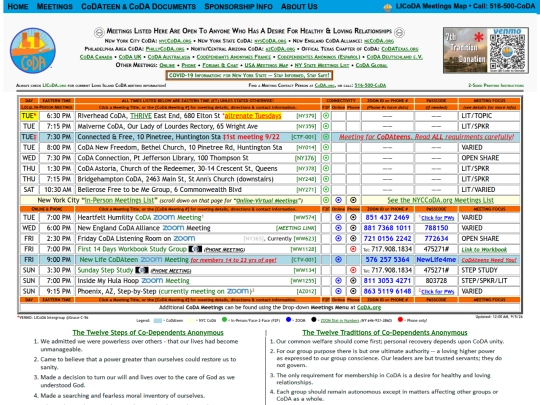Click the circular emblem right of the heading
This screenshot has width=540, height=405.
[399, 32]
